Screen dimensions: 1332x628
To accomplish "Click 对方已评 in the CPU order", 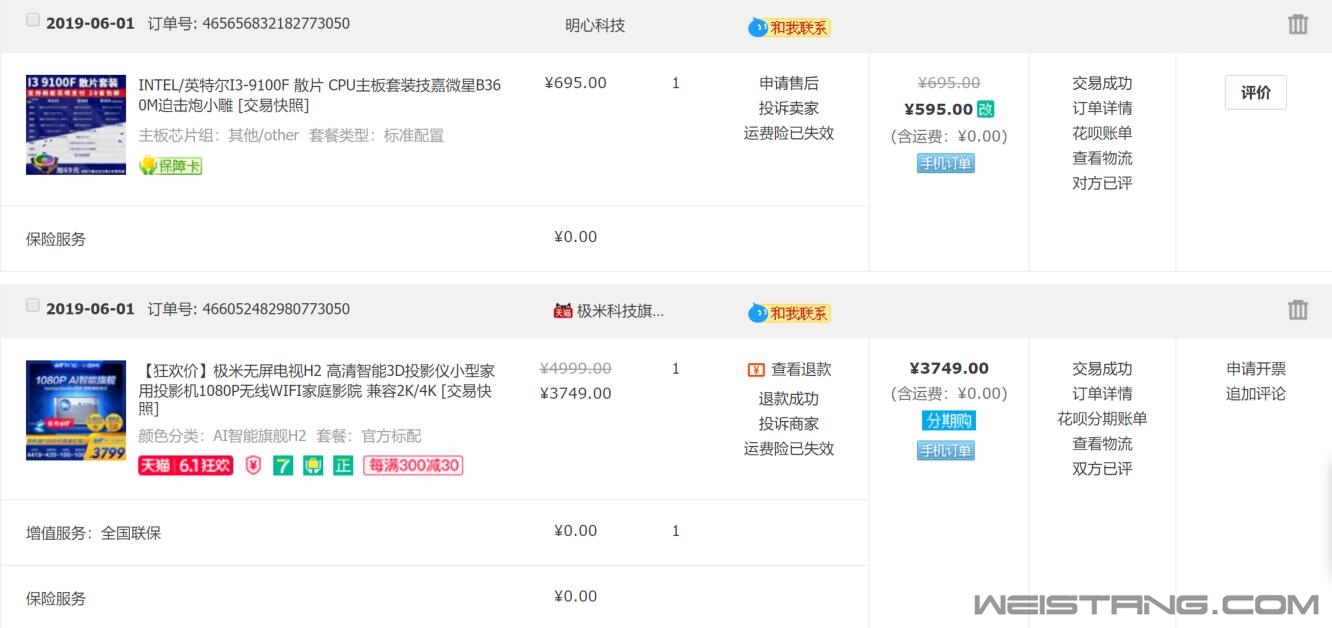I will click(x=1102, y=183).
